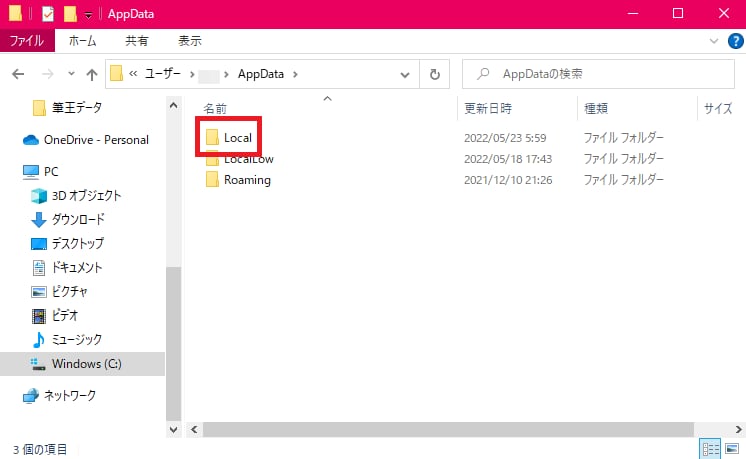Screen dimensions: 746x459
Task: Select OneDrive - Personal in sidebar
Action: point(96,140)
